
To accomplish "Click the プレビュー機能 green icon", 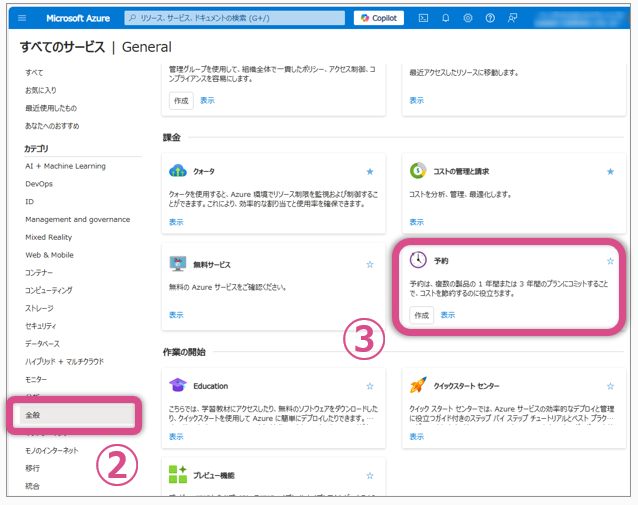I will point(178,474).
